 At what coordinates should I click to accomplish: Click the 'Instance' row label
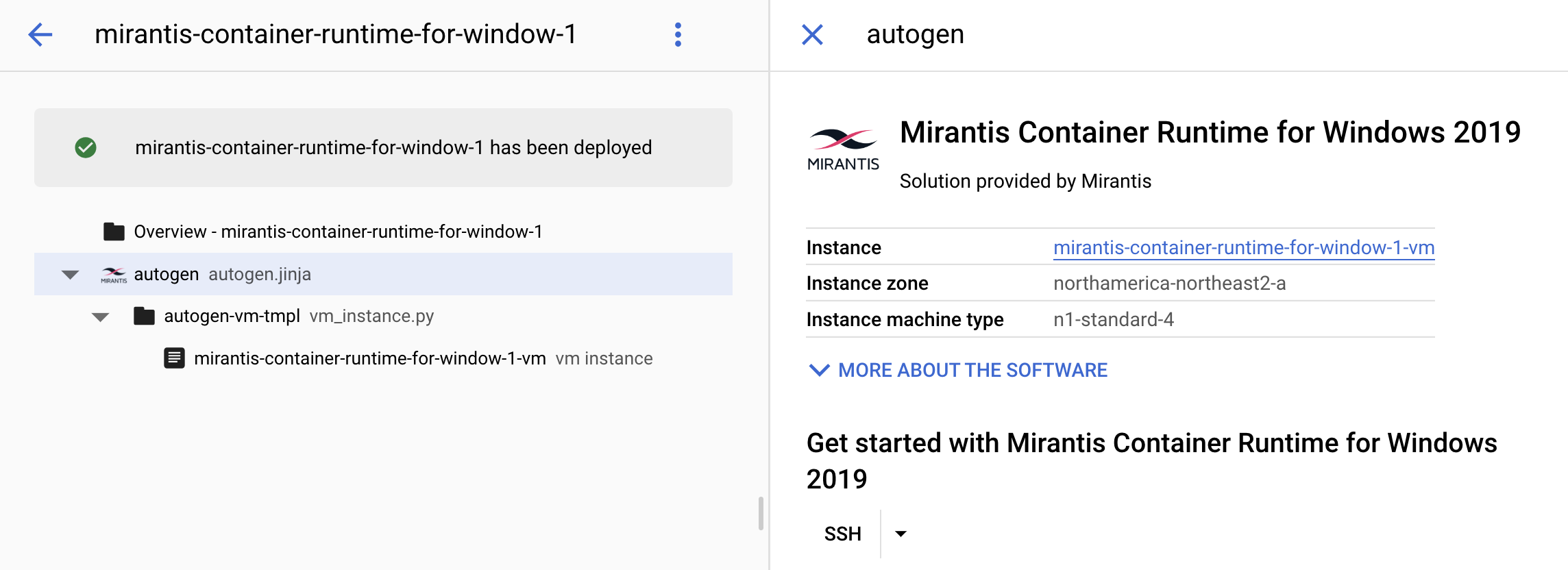pyautogui.click(x=844, y=247)
